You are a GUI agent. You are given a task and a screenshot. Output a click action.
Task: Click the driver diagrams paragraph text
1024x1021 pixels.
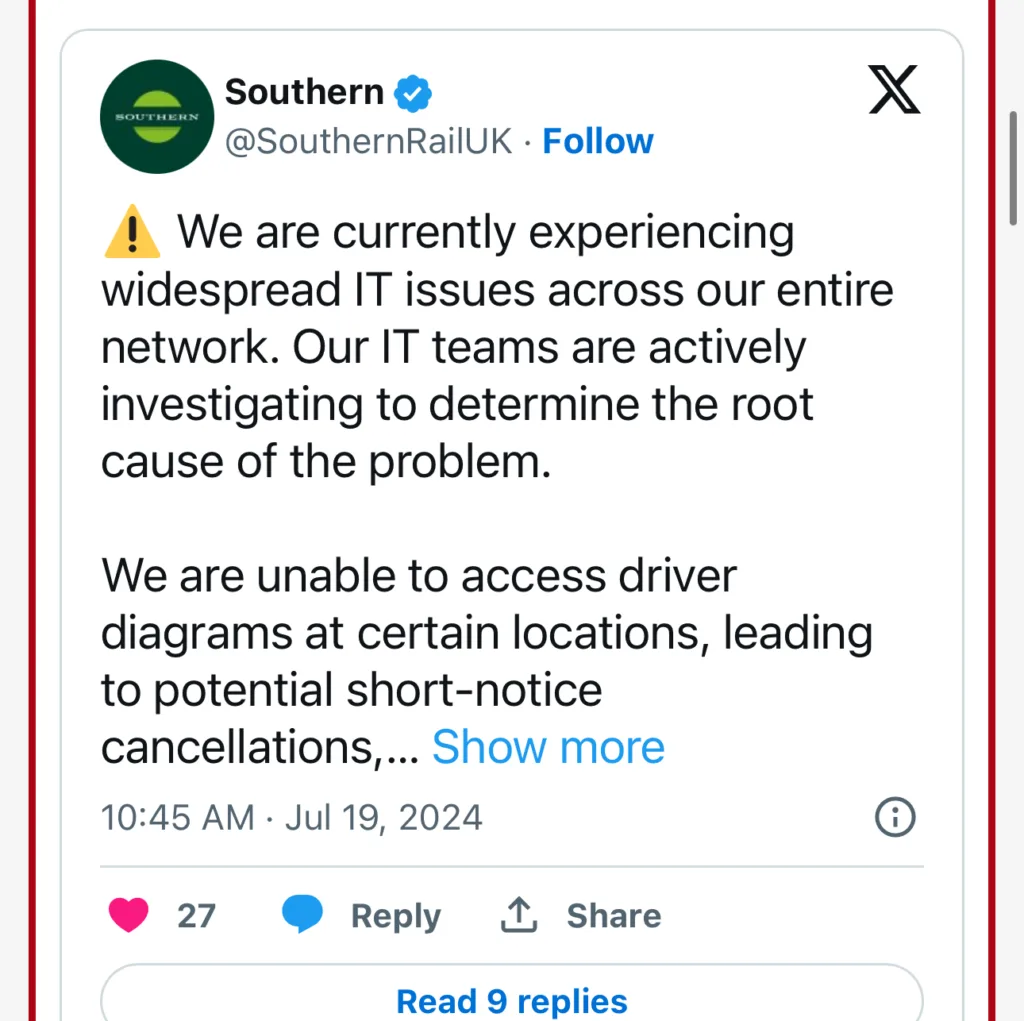click(486, 633)
